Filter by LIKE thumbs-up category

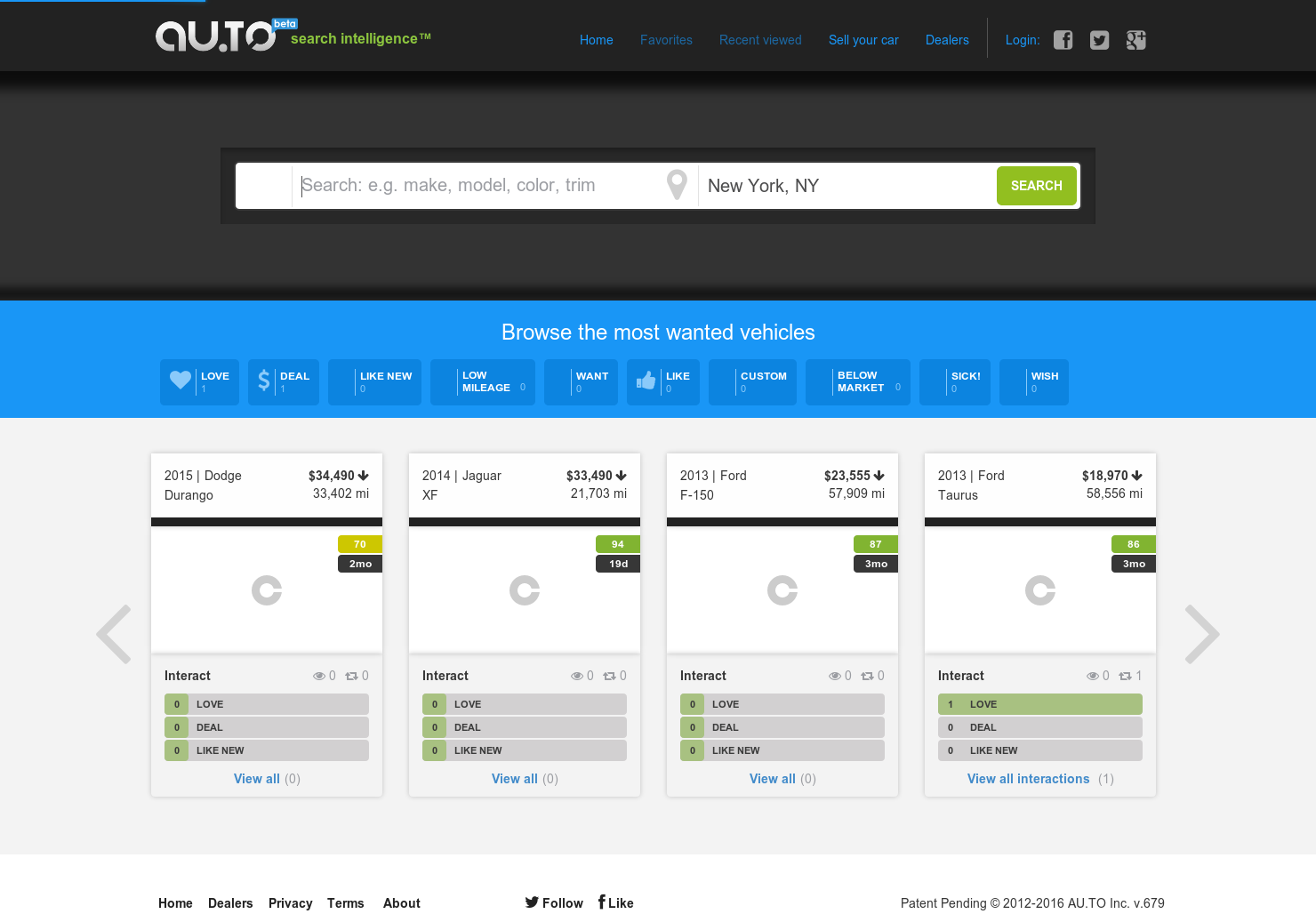click(x=663, y=382)
